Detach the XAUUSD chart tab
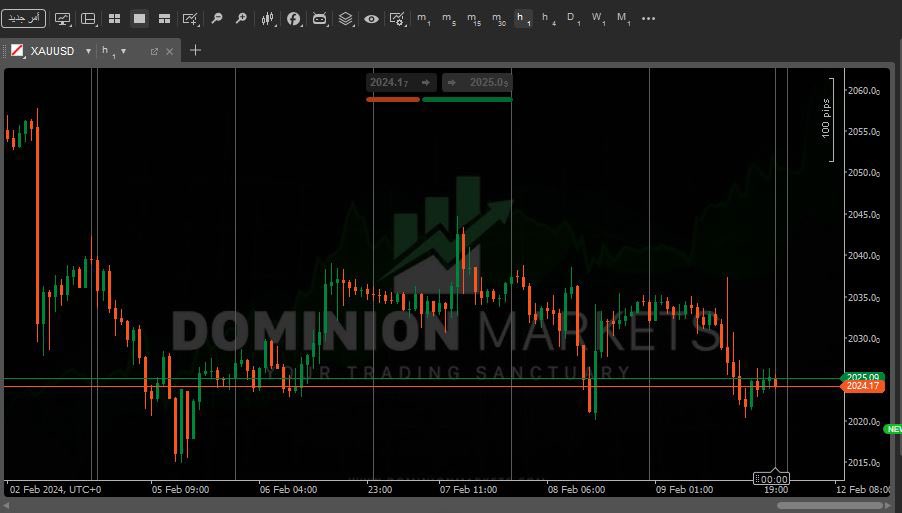The height and width of the screenshot is (513, 902). pos(154,52)
